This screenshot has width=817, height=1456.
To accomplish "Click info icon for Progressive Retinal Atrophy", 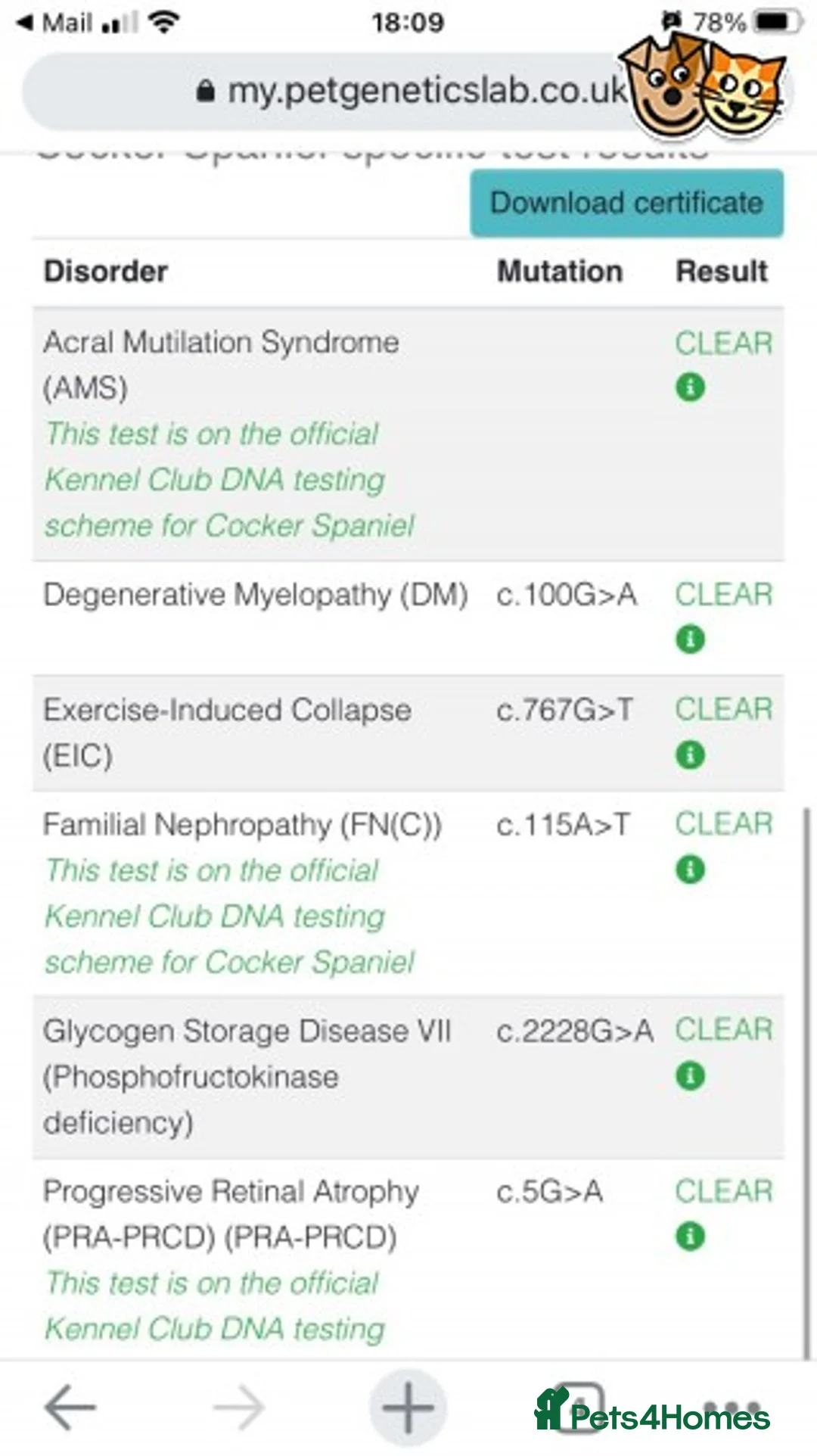I will pos(690,1237).
